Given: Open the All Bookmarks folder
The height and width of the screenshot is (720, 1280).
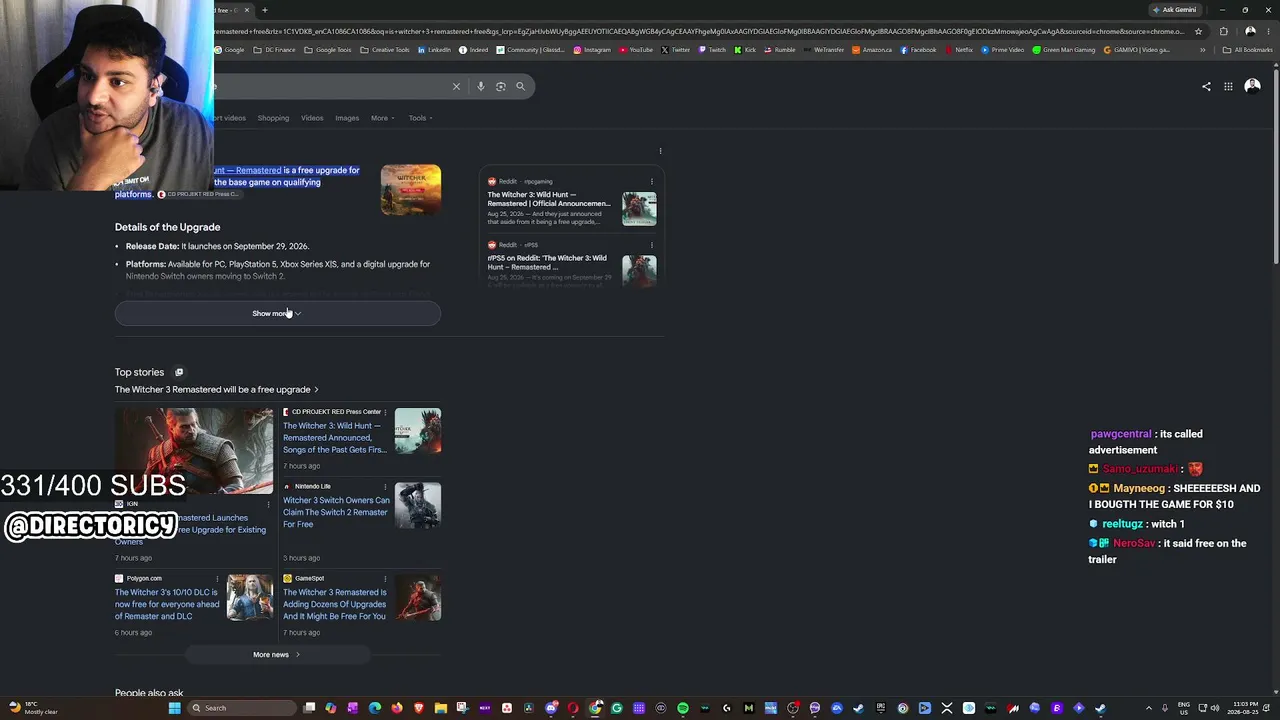Looking at the screenshot, I should (1248, 50).
